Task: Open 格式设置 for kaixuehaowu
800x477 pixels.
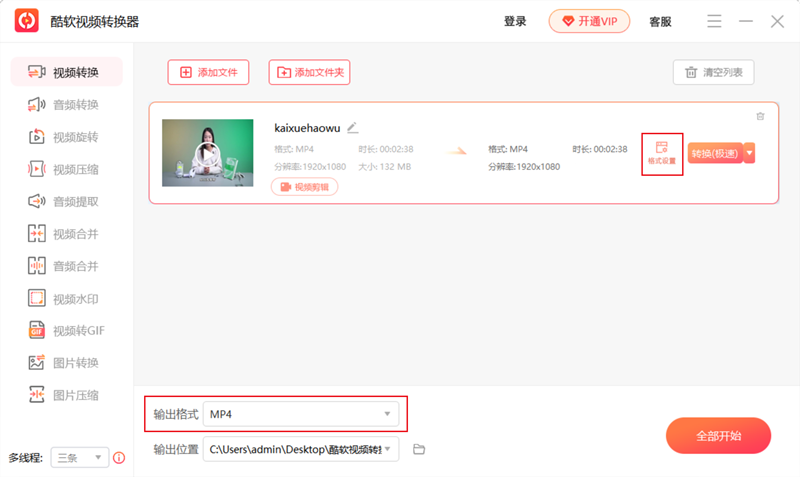Action: tap(662, 154)
